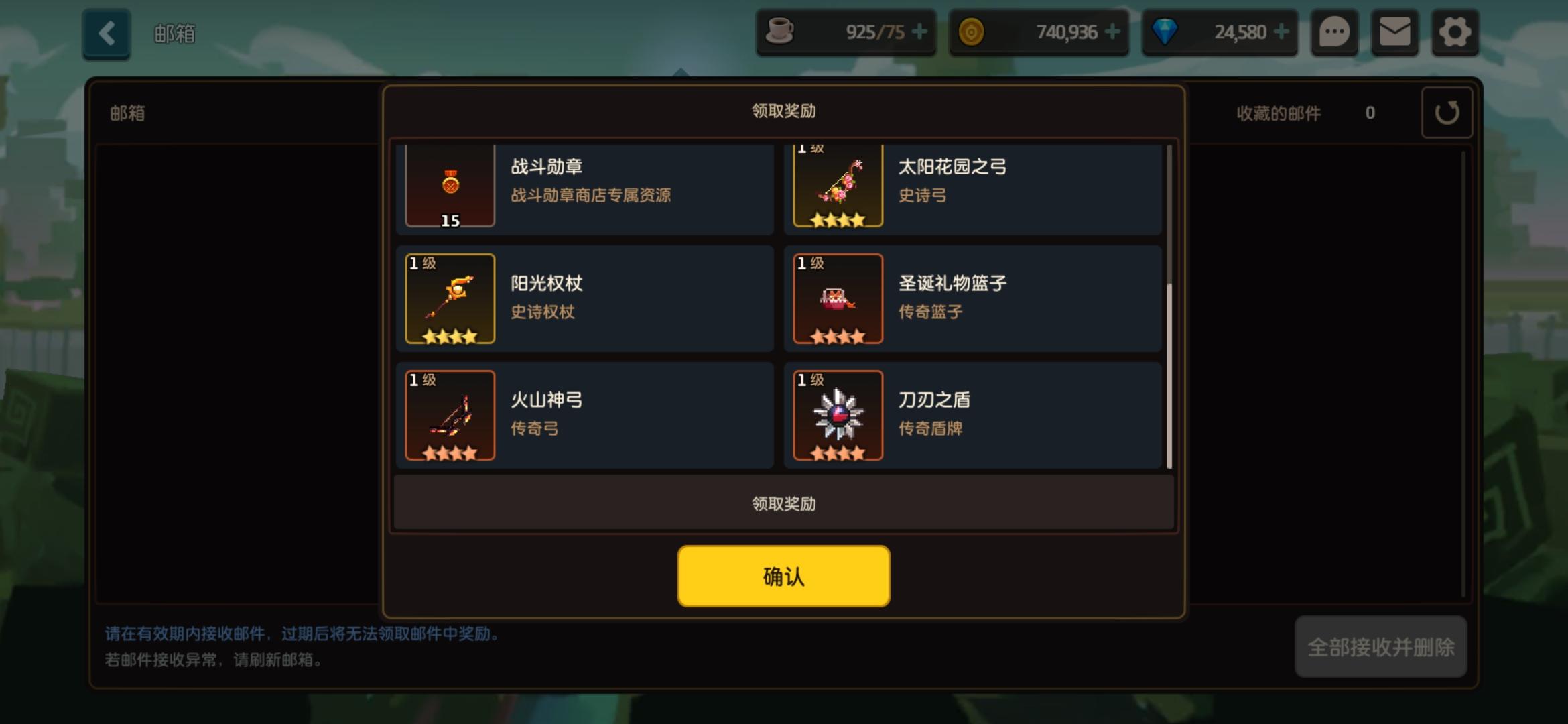
Task: Click the 收藏的邮件 label
Action: pyautogui.click(x=1279, y=113)
